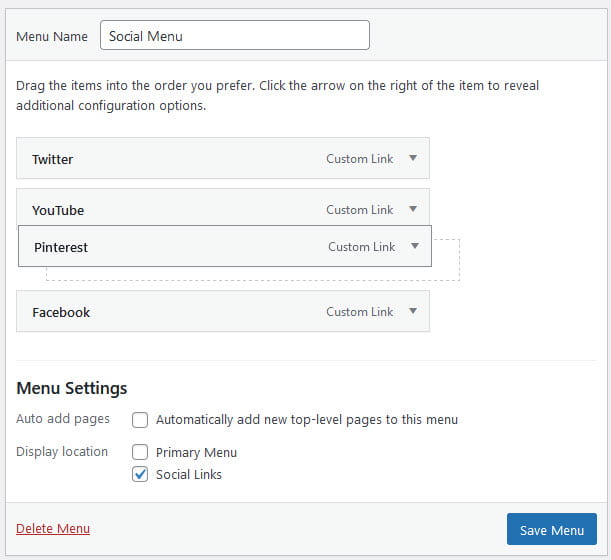Click Custom Link label on Twitter item

[x=360, y=159]
